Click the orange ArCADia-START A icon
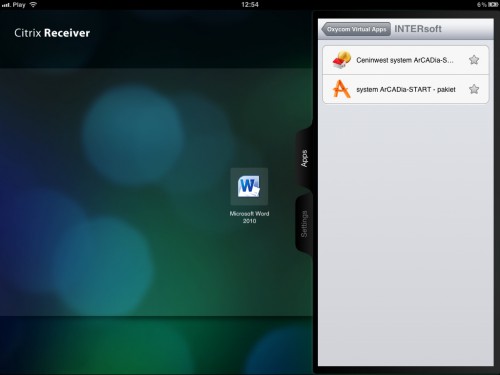This screenshot has width=500, height=375. pos(341,89)
